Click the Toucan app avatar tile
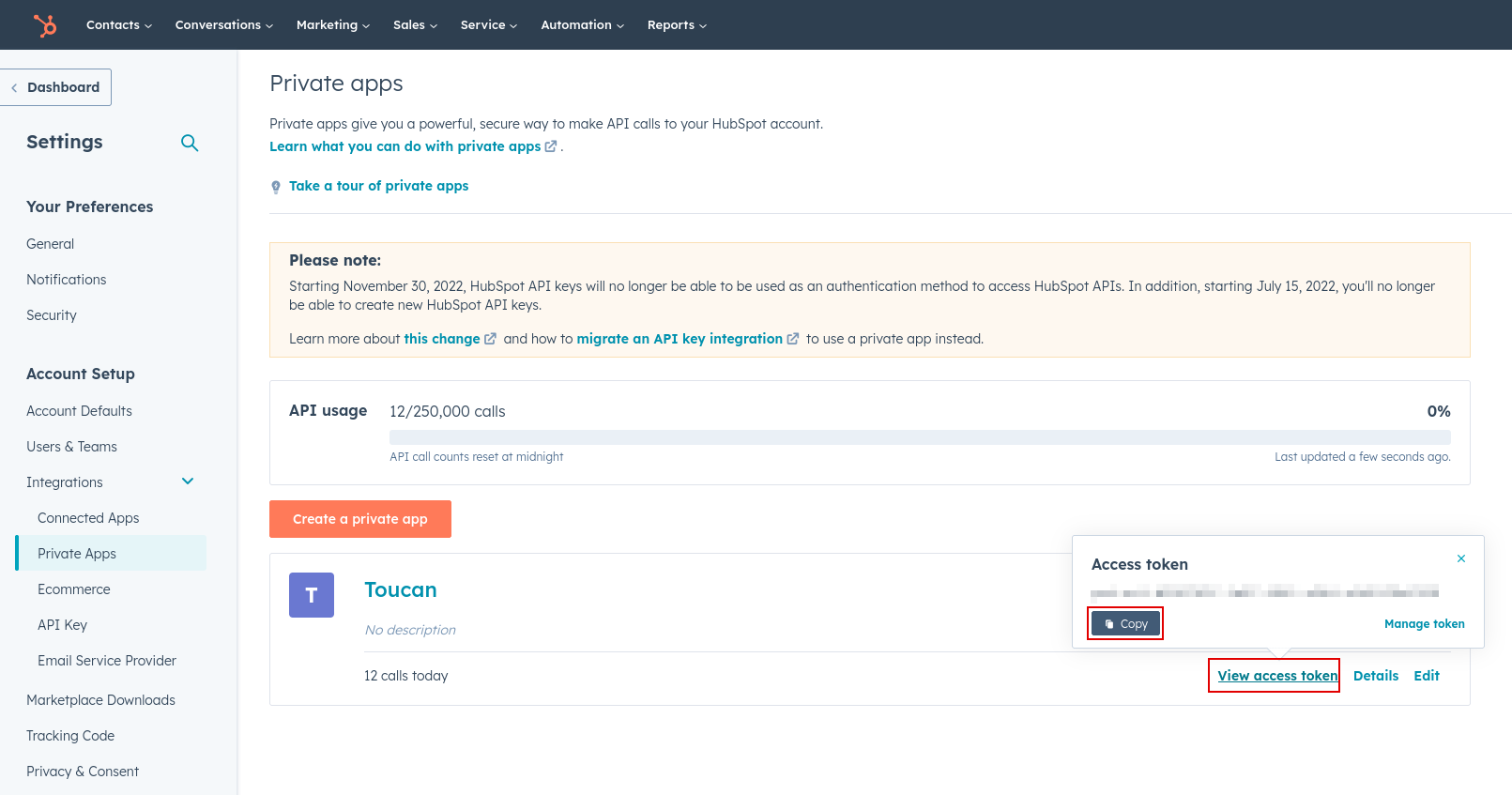This screenshot has width=1512, height=795. click(312, 595)
